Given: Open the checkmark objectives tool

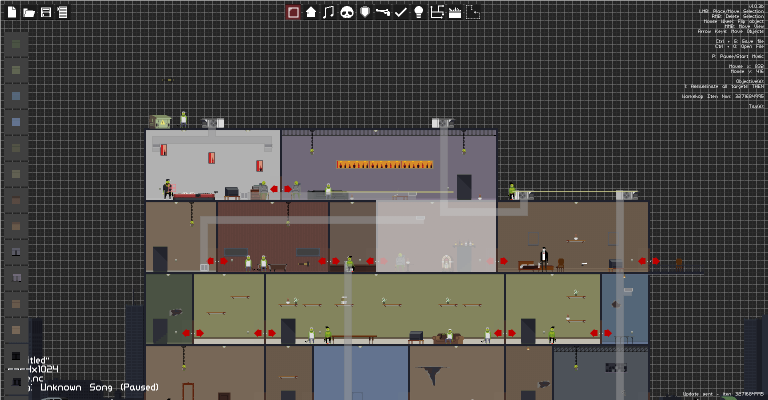Looking at the screenshot, I should pyautogui.click(x=401, y=12).
